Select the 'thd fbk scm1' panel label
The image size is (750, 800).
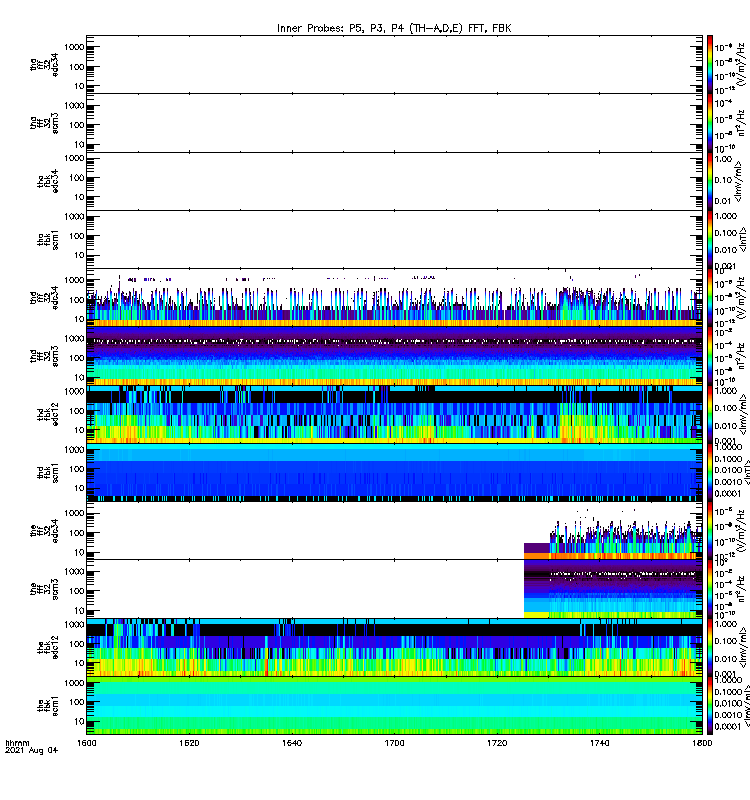pos(48,473)
